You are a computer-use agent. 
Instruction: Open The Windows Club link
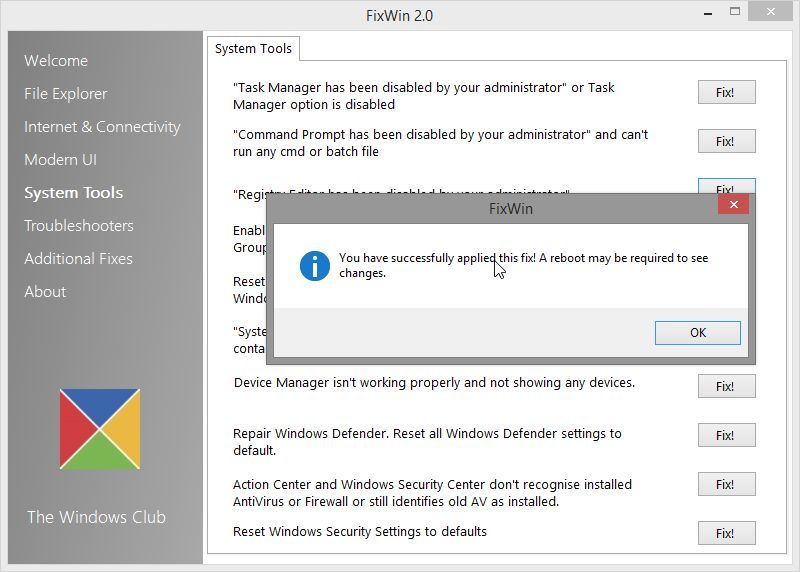[x=96, y=517]
